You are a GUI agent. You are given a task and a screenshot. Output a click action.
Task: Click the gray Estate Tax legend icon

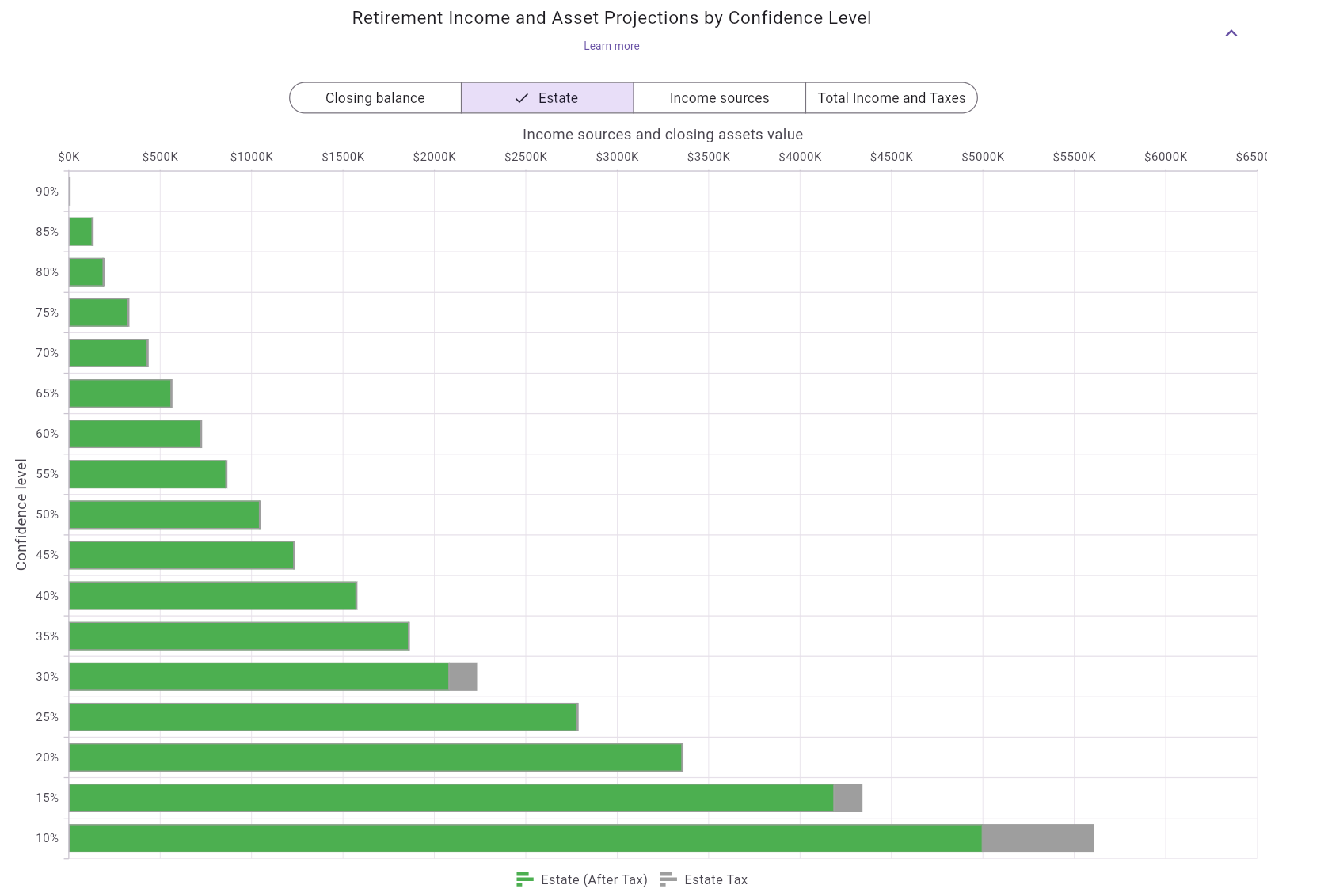668,879
